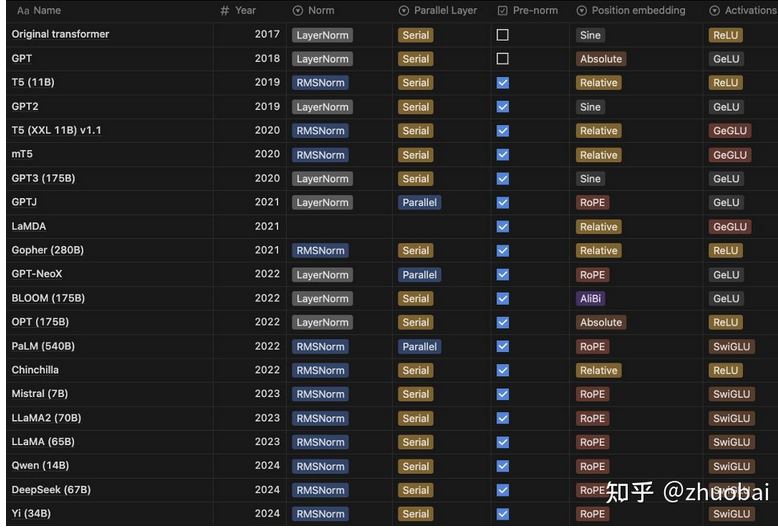
Task: Check Pre-norm for the GPT row
Action: (503, 59)
